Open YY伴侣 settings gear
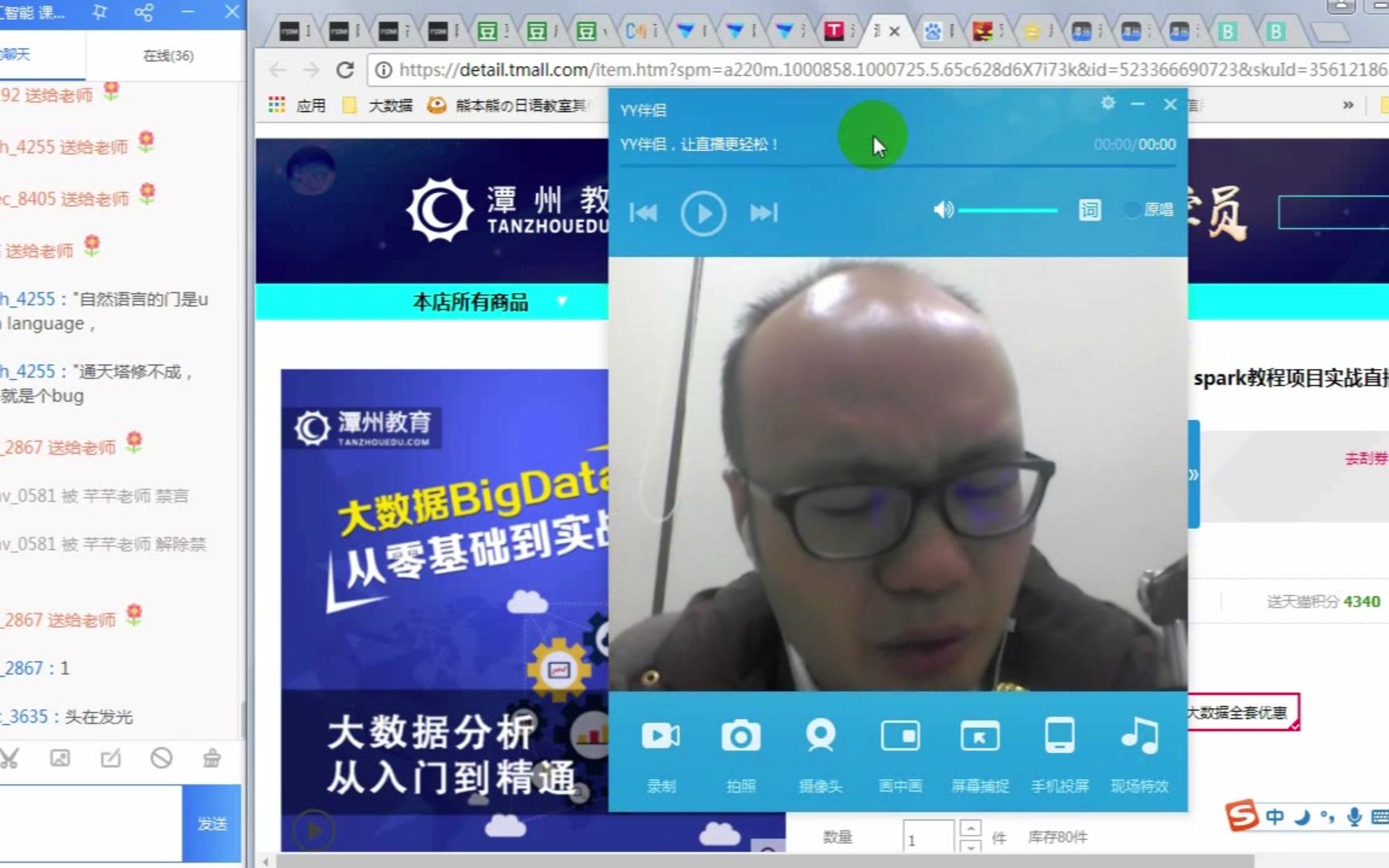Viewport: 1389px width, 868px height. [x=1108, y=104]
